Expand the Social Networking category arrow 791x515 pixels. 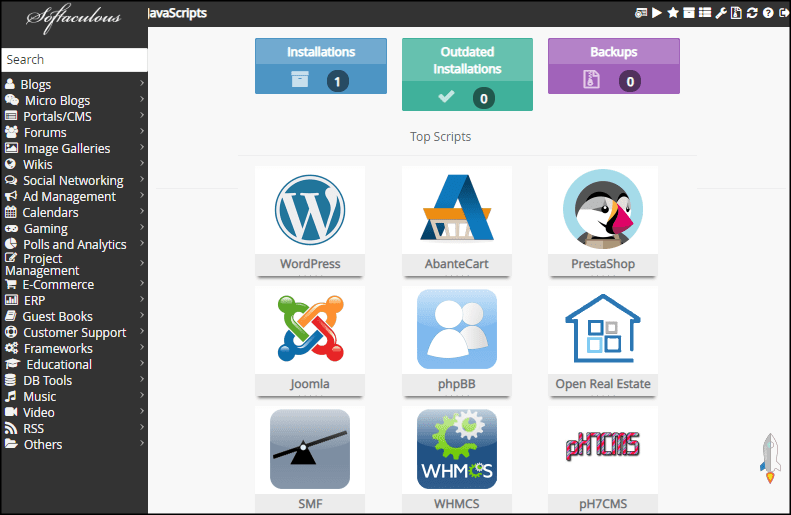tap(142, 179)
